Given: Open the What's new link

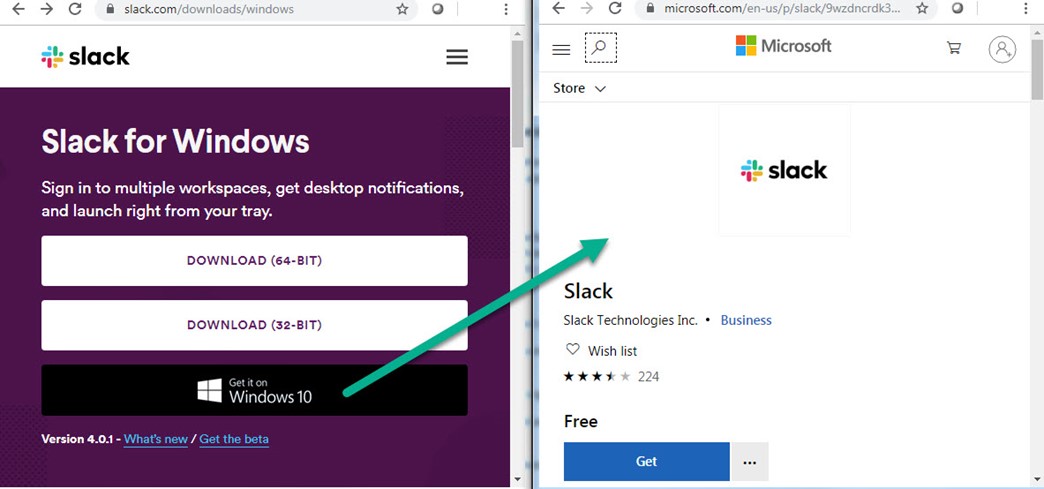Looking at the screenshot, I should [155, 439].
